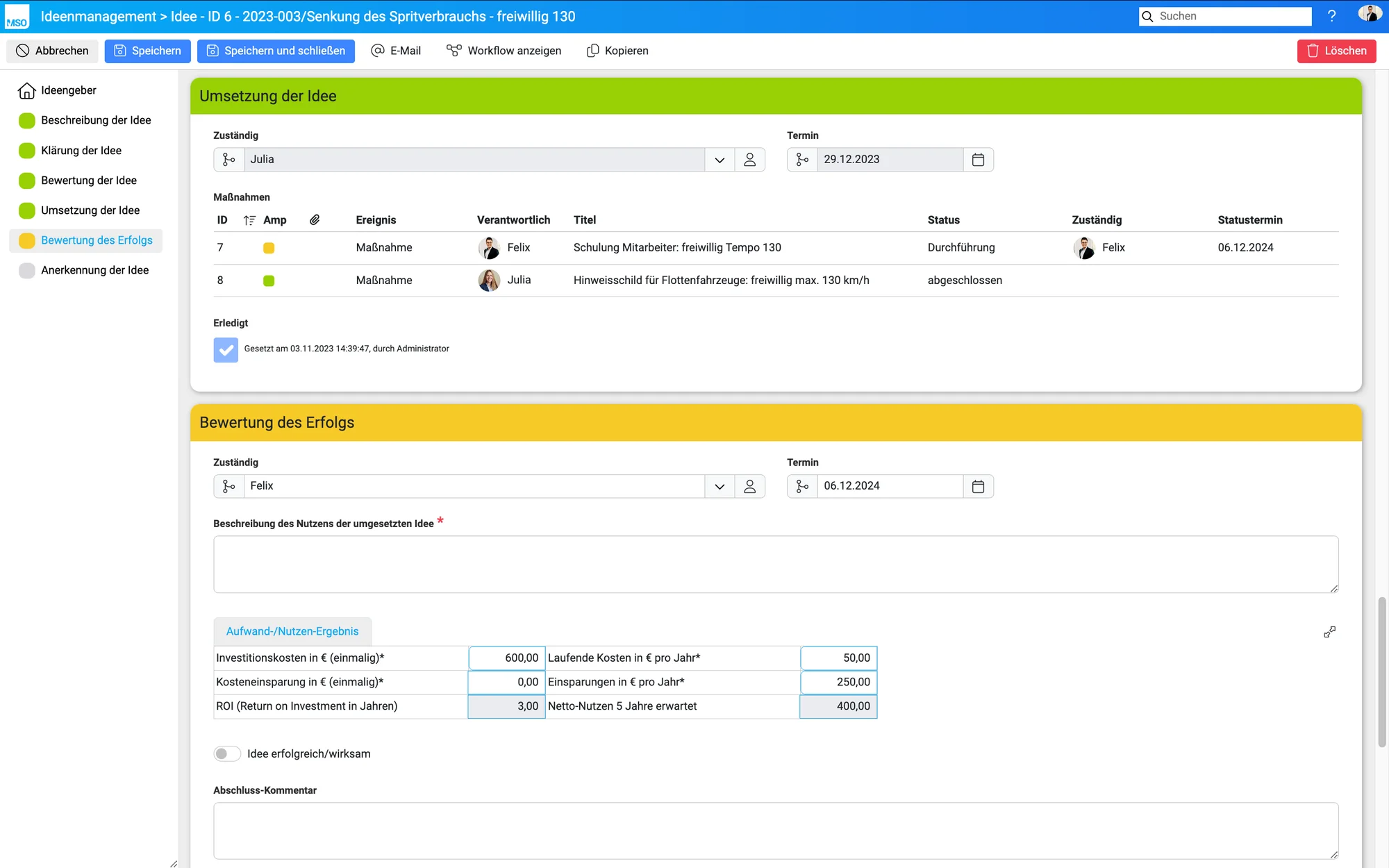Viewport: 1389px width, 868px height.
Task: Click green Amp status of Maßnahme 8
Action: [x=269, y=281]
